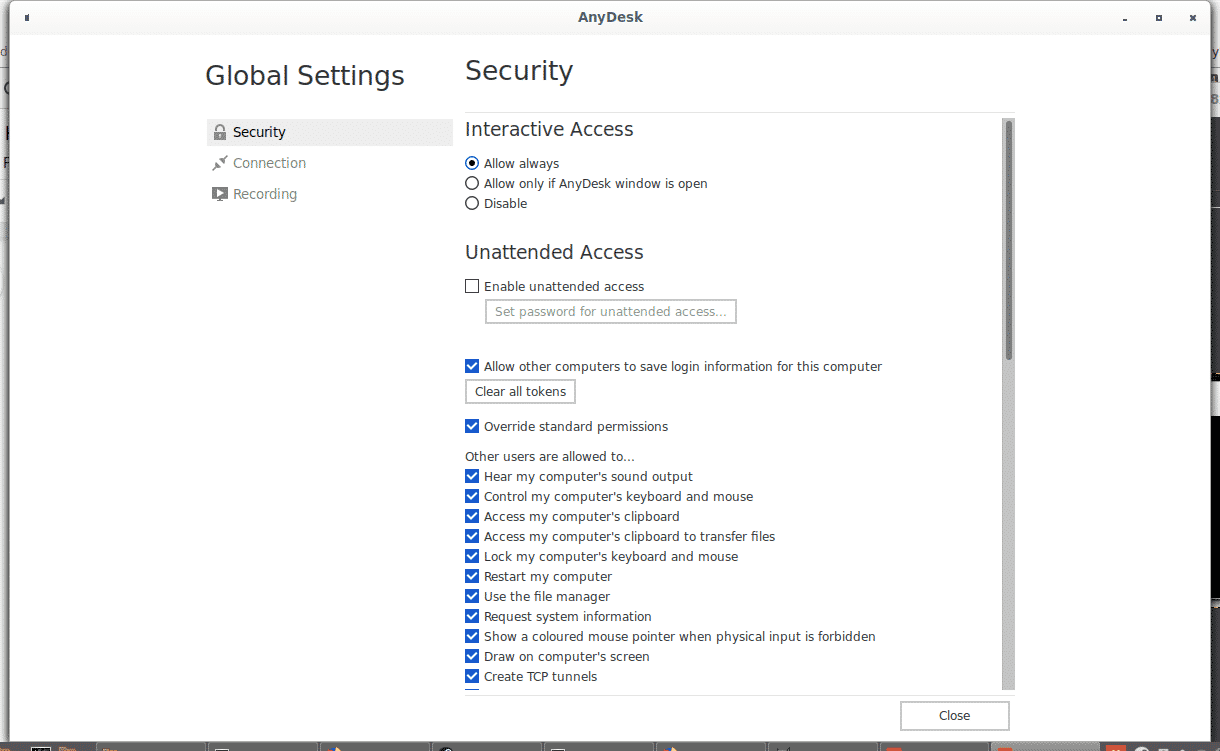This screenshot has width=1220, height=751.
Task: Toggle the plain Access my computer's clipboard option
Action: (472, 516)
